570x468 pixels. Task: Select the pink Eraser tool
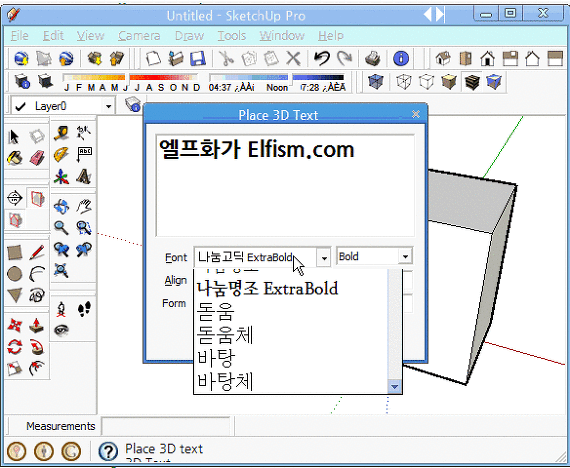37,158
